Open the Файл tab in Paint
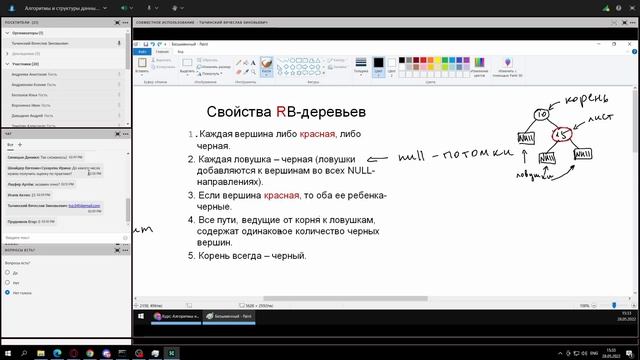This screenshot has height=360, width=640. tap(142, 52)
